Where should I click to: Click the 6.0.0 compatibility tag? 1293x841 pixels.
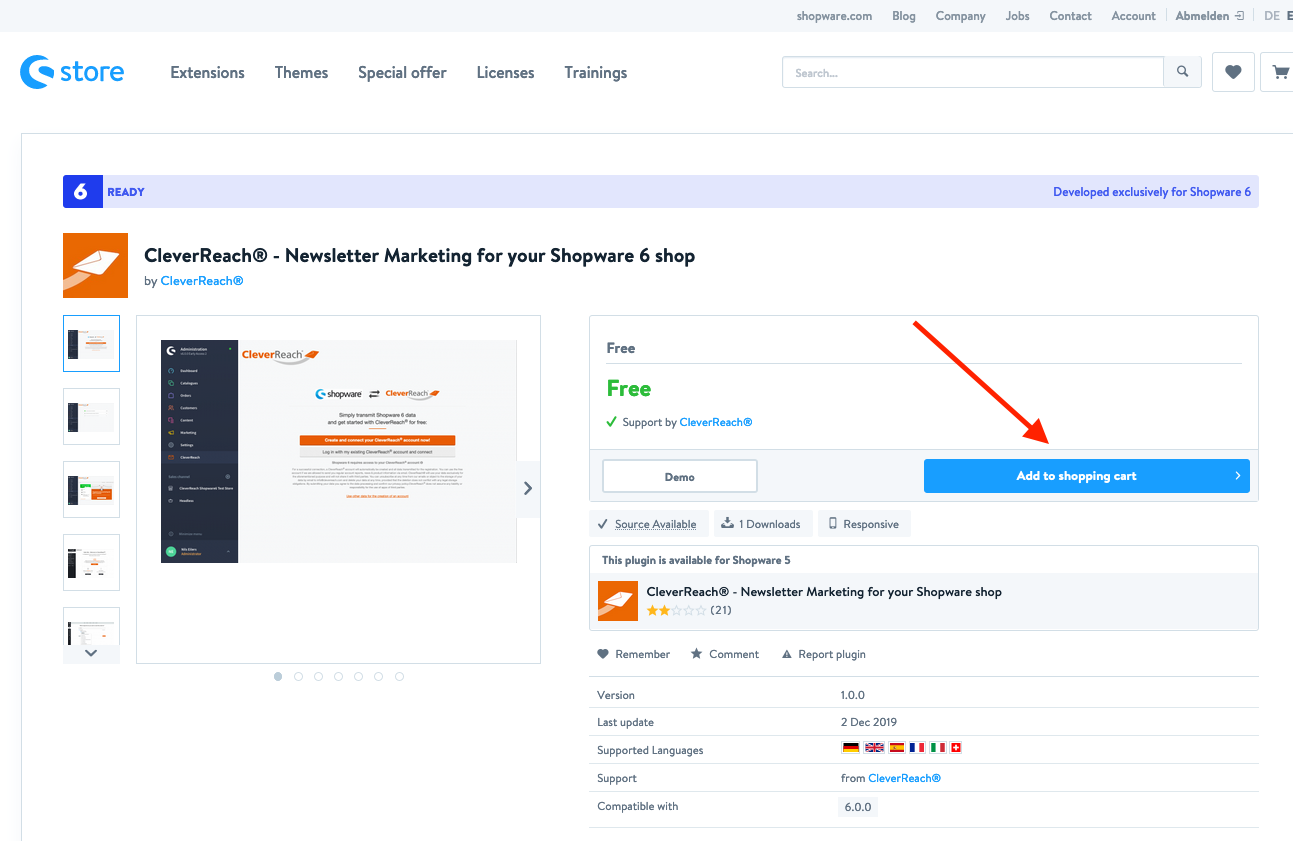(x=858, y=807)
